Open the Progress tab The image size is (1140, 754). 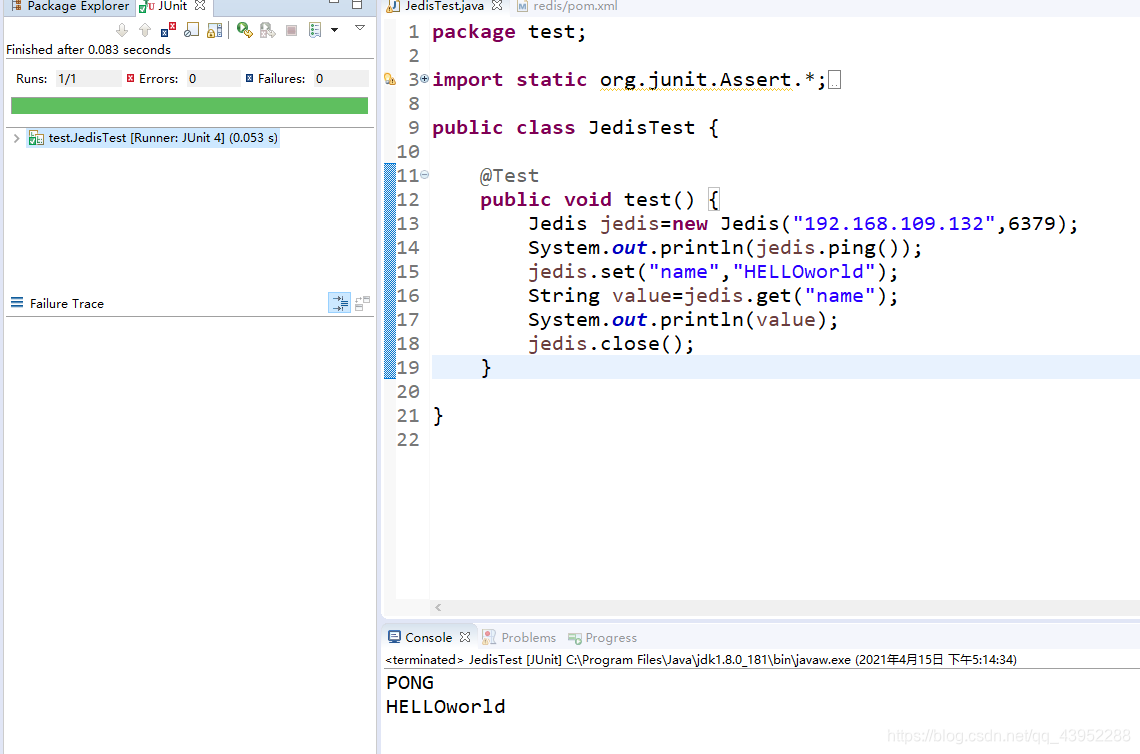[x=603, y=638]
